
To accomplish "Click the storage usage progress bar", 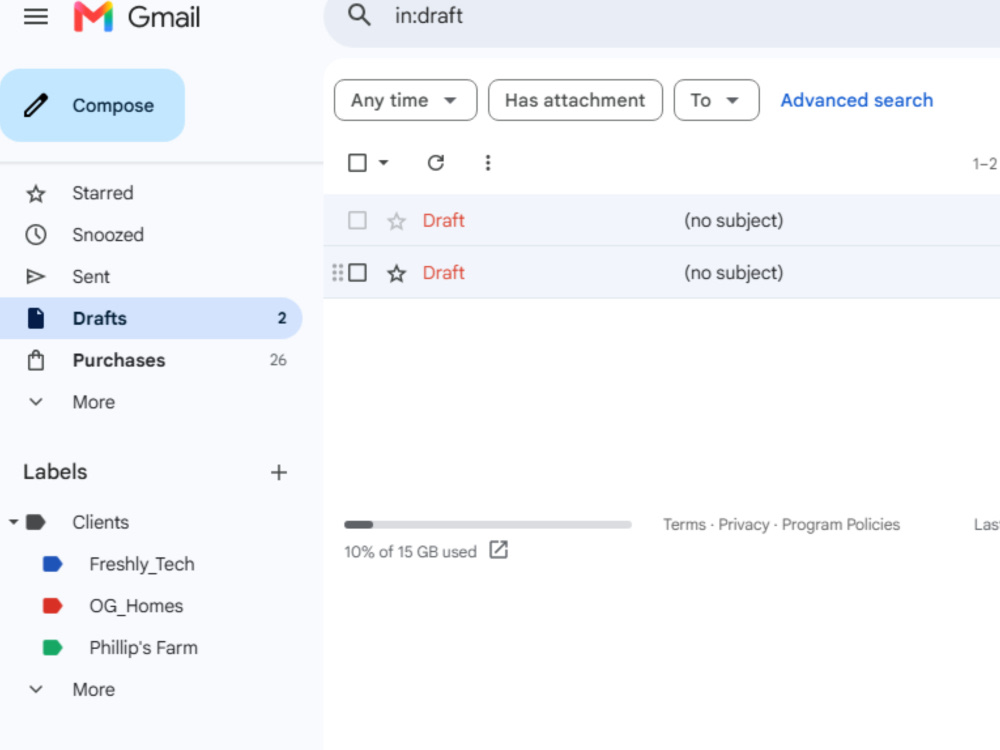I will pos(488,525).
